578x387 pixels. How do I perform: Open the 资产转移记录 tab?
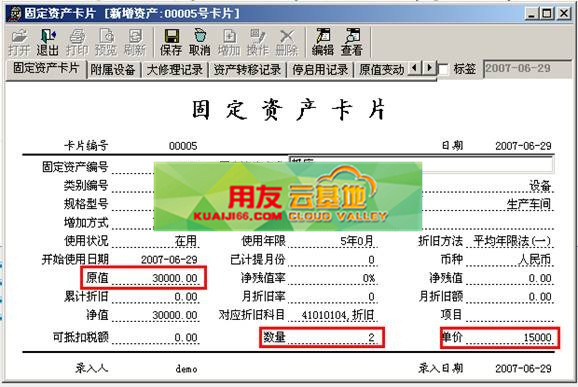[247, 70]
